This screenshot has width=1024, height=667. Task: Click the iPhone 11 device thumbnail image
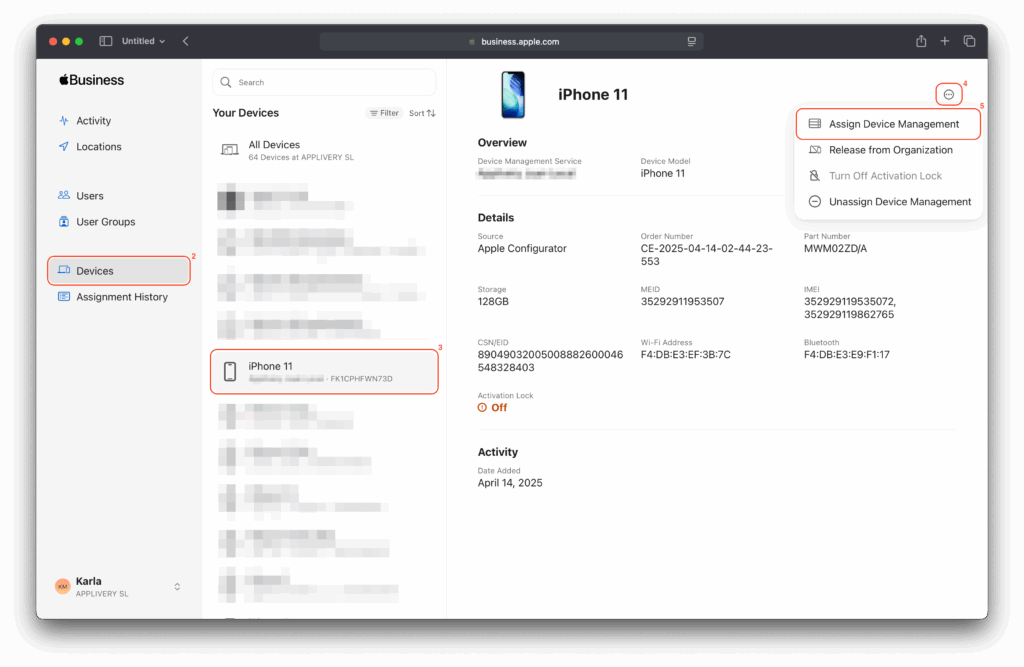(x=513, y=95)
